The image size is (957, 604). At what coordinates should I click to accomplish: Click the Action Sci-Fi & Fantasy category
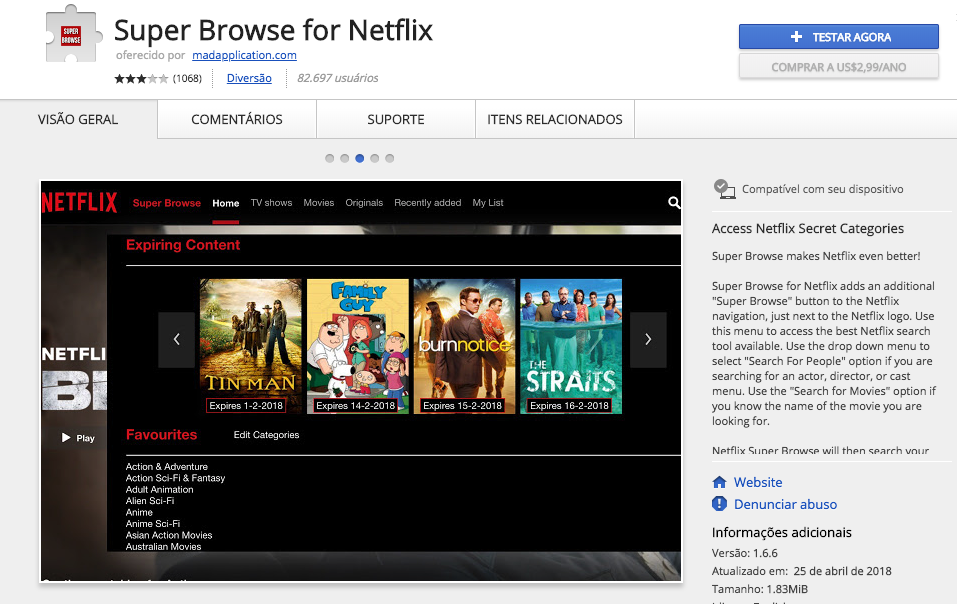click(x=175, y=478)
